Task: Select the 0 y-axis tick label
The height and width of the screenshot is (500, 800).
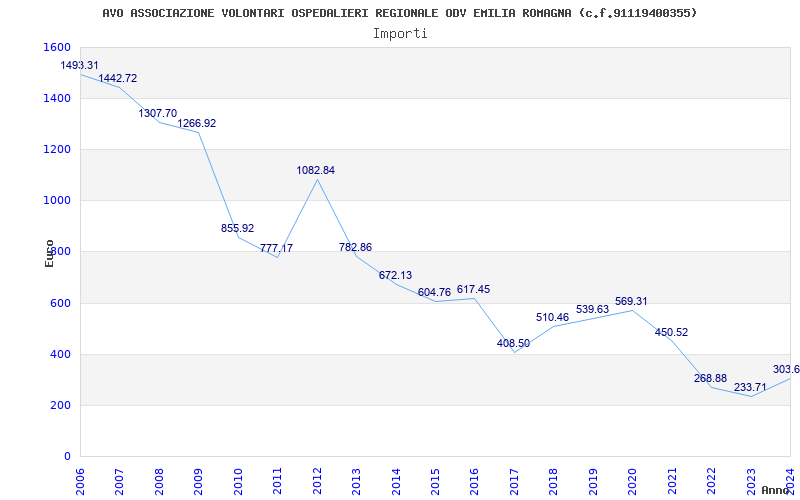Action: [67, 456]
